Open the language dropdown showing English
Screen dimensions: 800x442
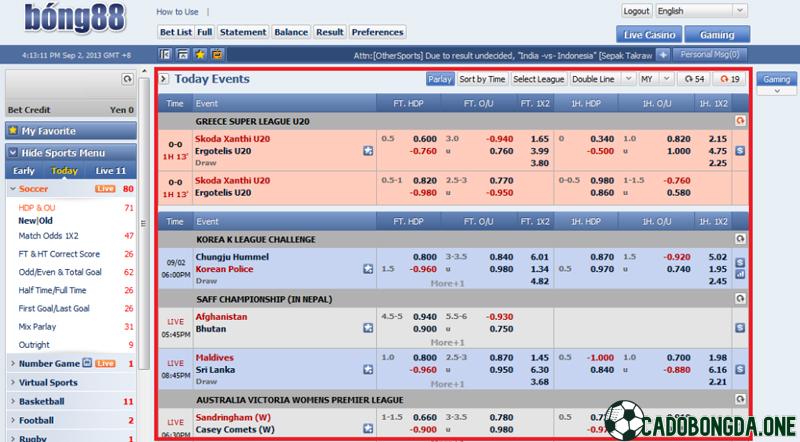[701, 11]
